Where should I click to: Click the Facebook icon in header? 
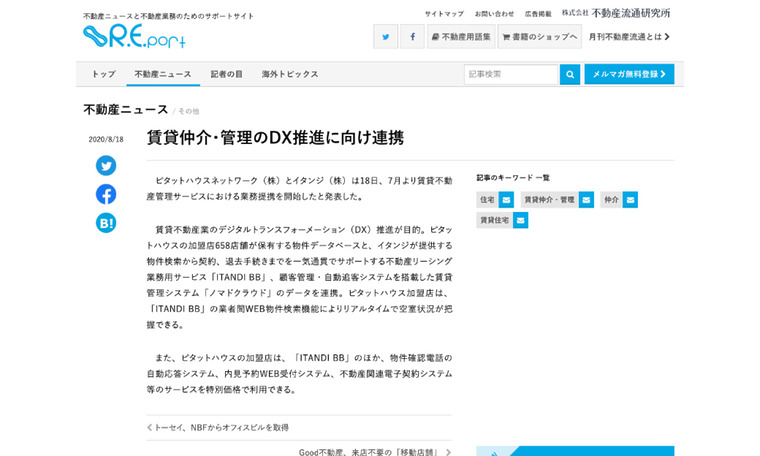click(412, 37)
